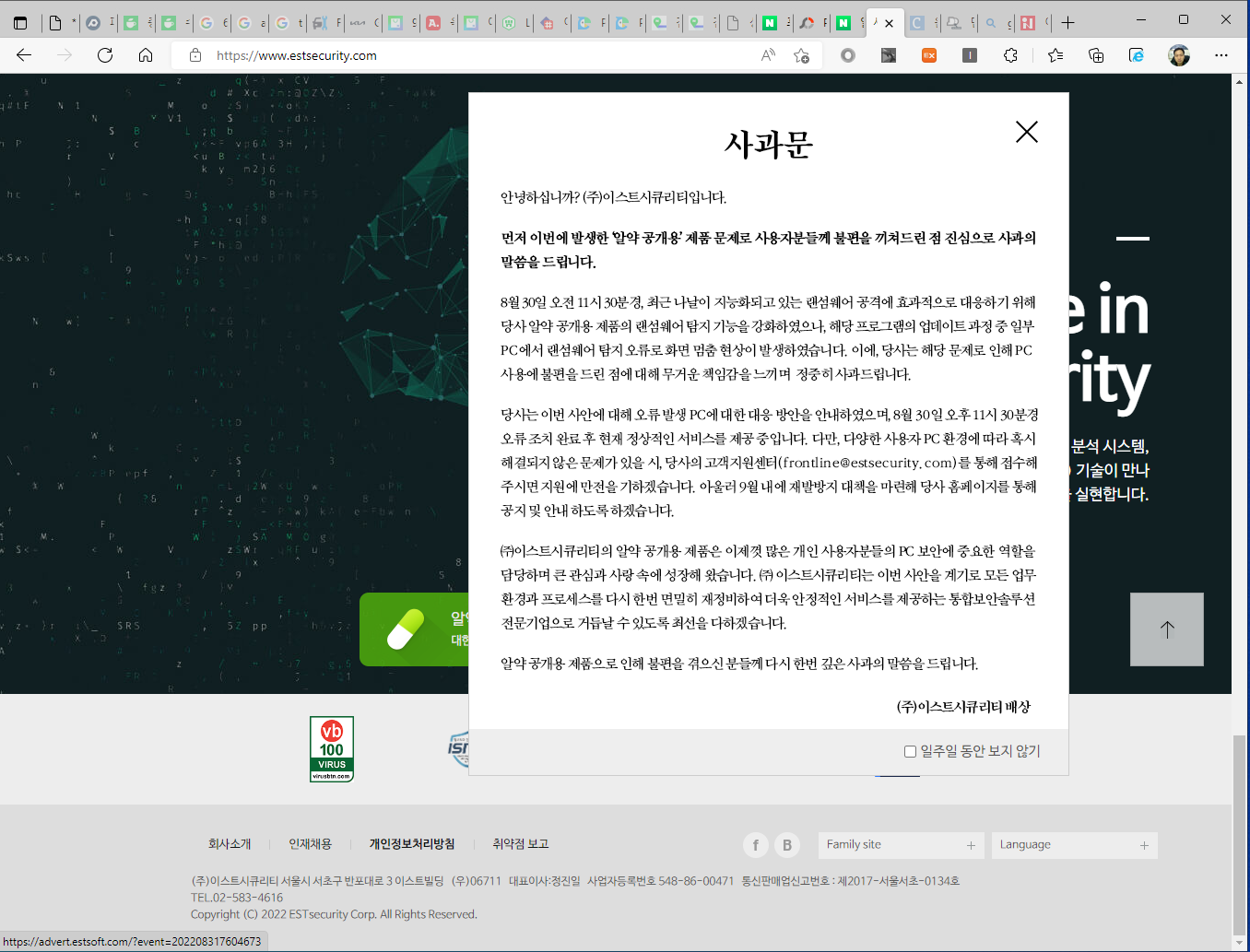Expand the Language dropdown
Screen dimensions: 1250x952
(x=1074, y=845)
